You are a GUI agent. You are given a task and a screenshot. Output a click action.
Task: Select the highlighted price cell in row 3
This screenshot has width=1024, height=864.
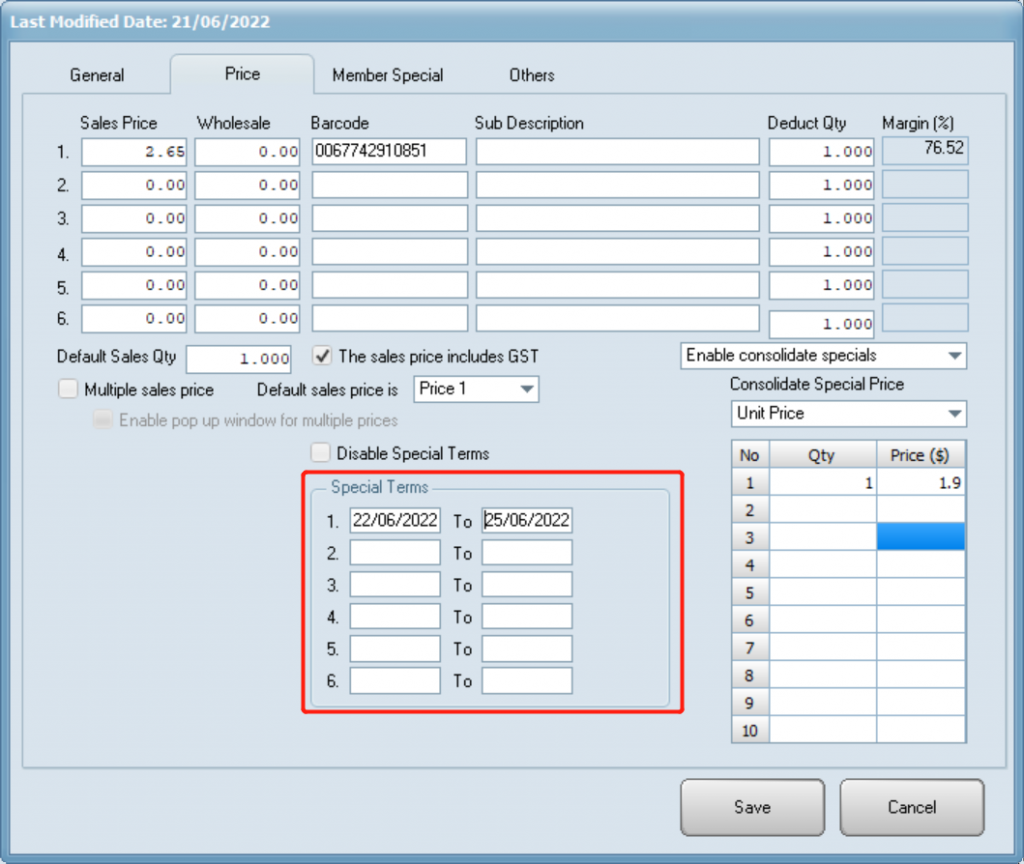coord(920,537)
